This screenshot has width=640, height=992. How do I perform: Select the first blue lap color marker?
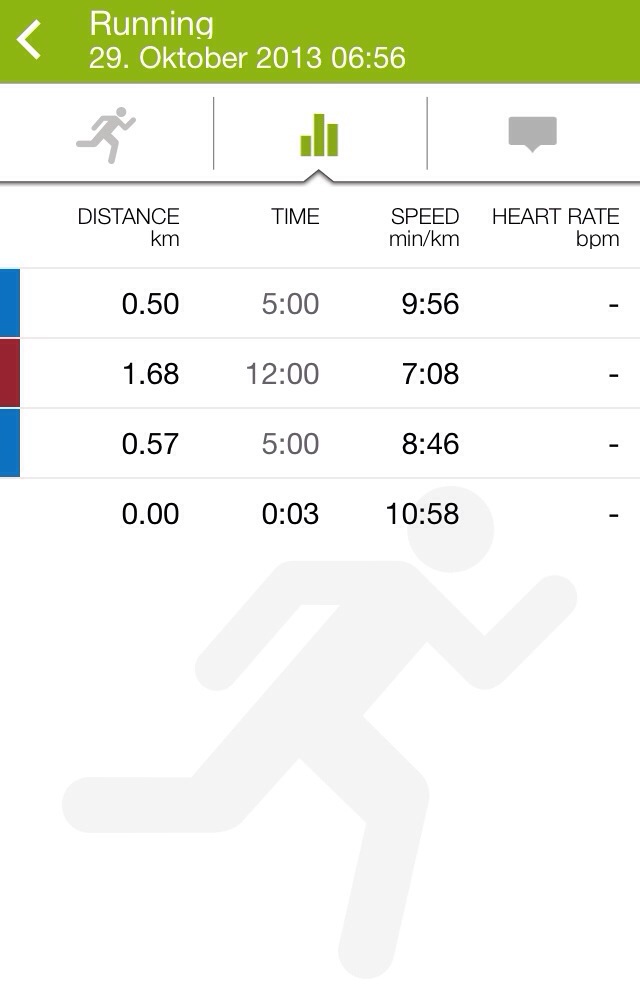(10, 303)
